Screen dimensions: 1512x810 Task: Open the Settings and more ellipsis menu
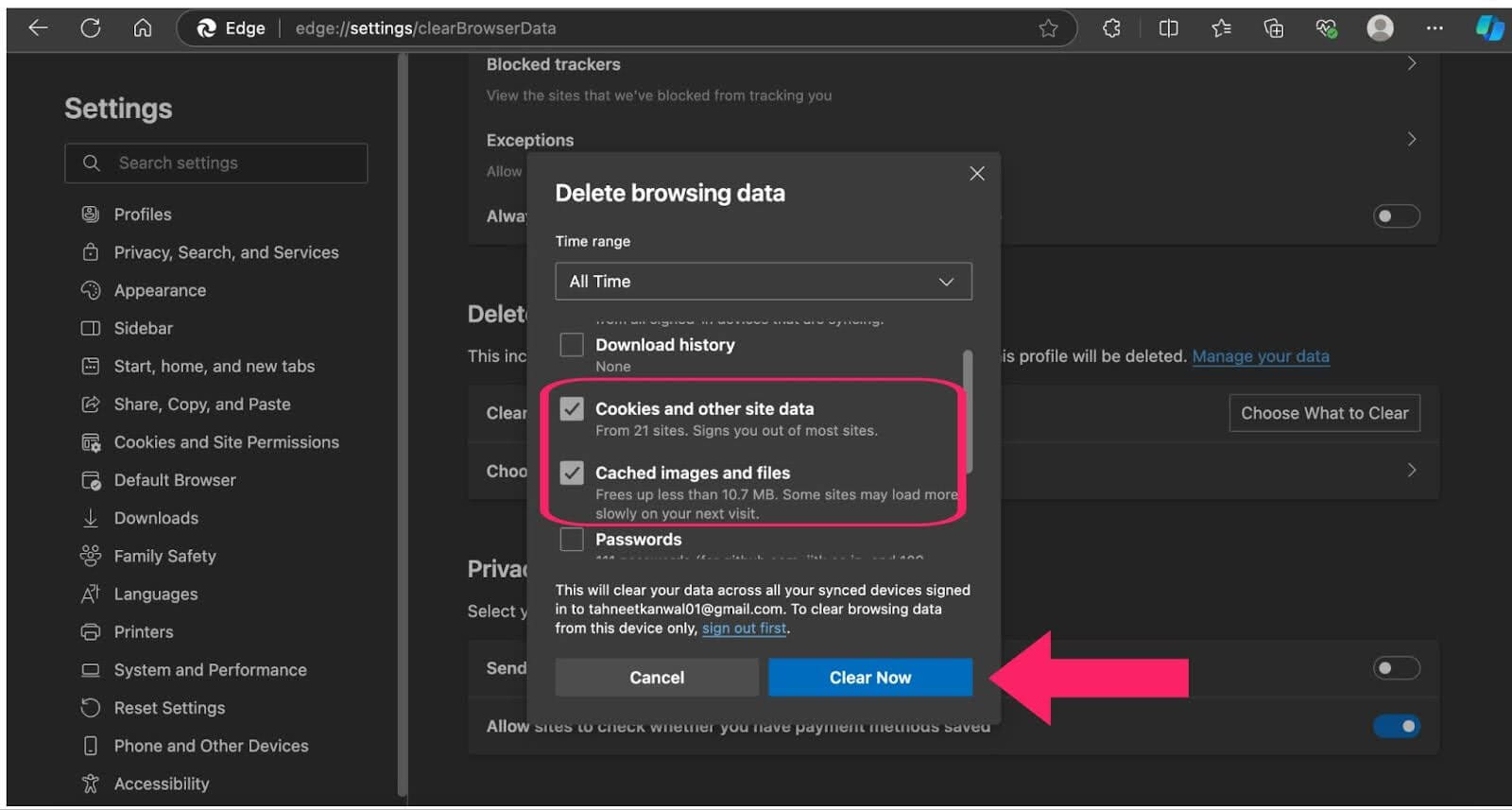point(1435,28)
